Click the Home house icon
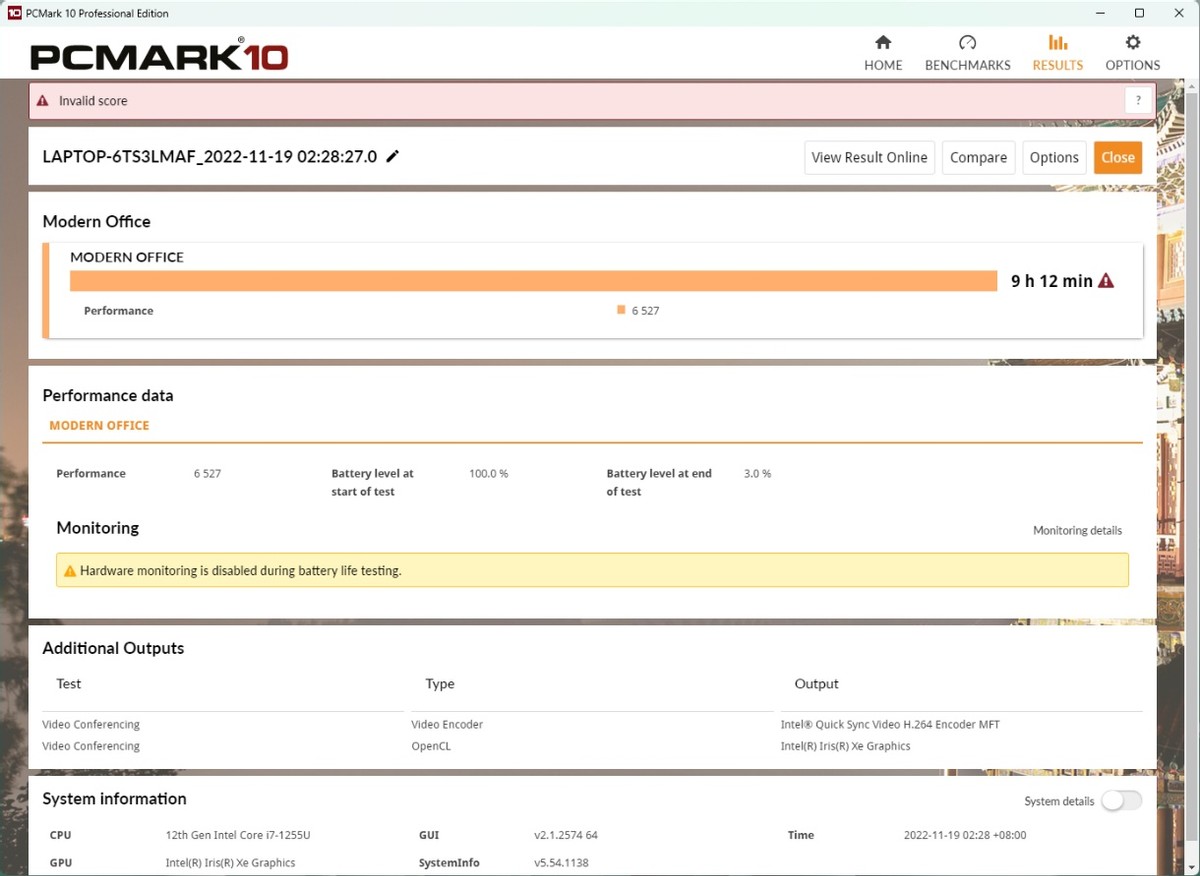The image size is (1200, 876). pos(883,43)
